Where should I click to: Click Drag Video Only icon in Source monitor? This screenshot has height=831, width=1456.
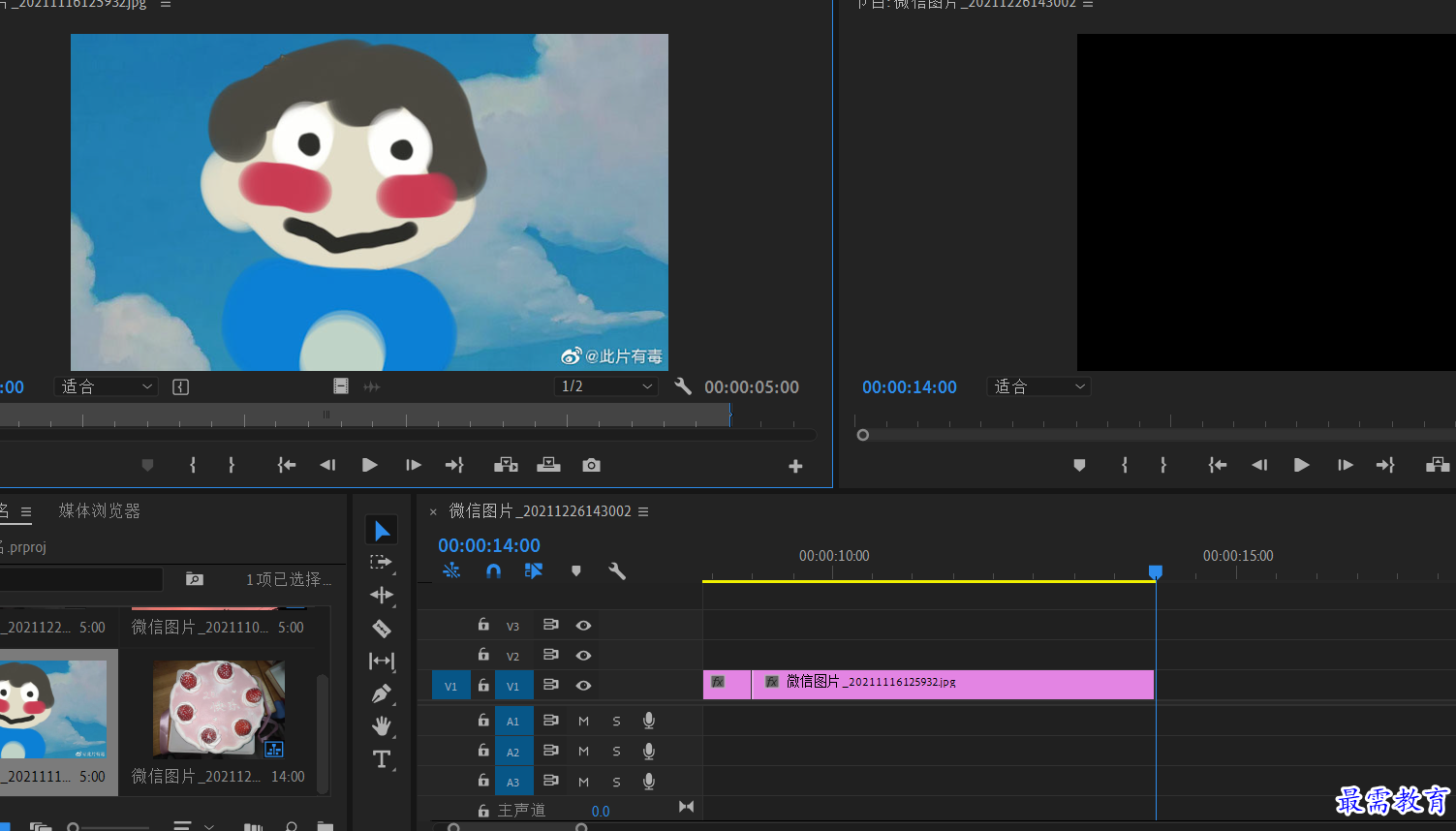pyautogui.click(x=341, y=386)
